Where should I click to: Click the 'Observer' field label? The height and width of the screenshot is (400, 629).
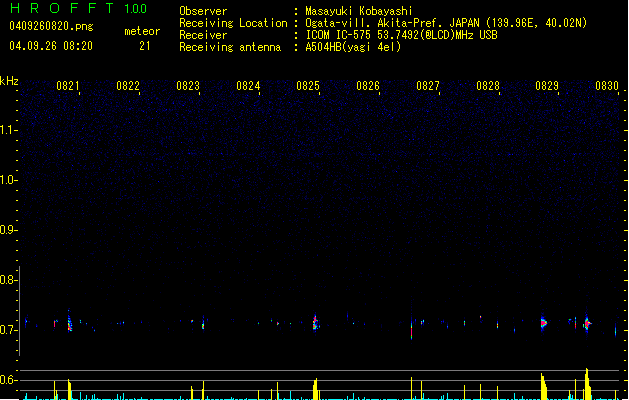[203, 11]
